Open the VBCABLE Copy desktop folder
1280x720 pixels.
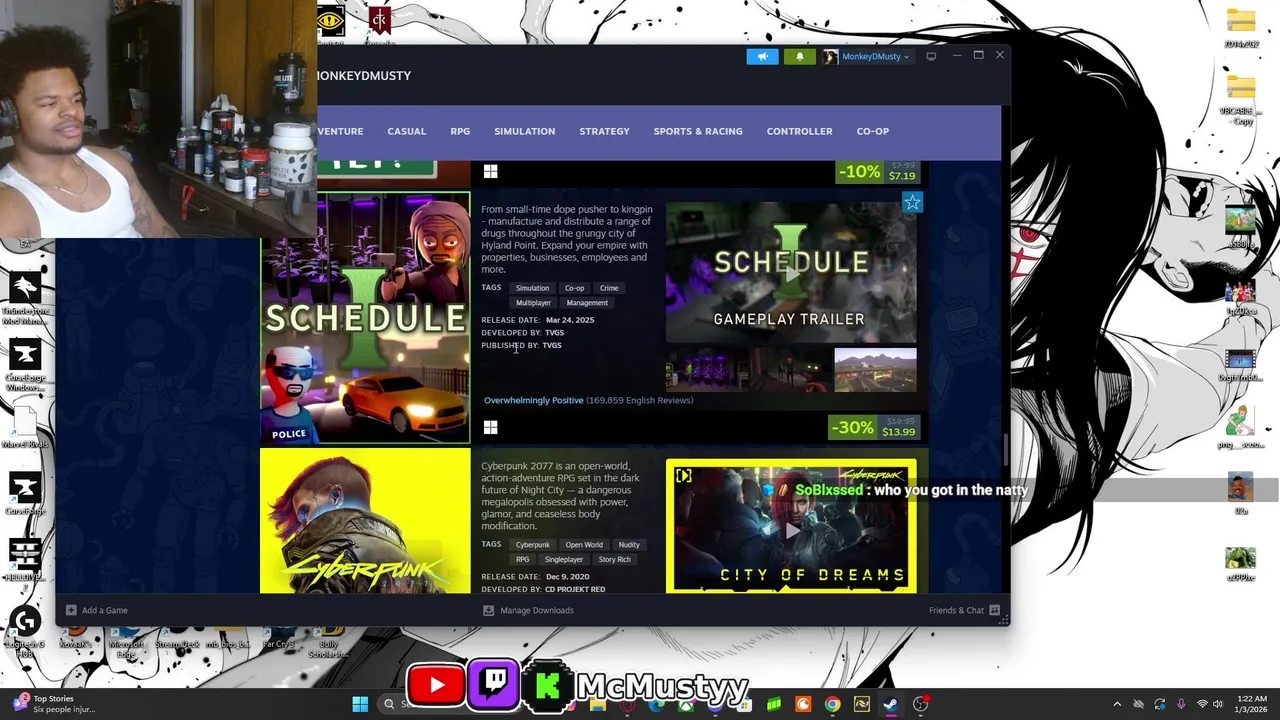[x=1241, y=100]
